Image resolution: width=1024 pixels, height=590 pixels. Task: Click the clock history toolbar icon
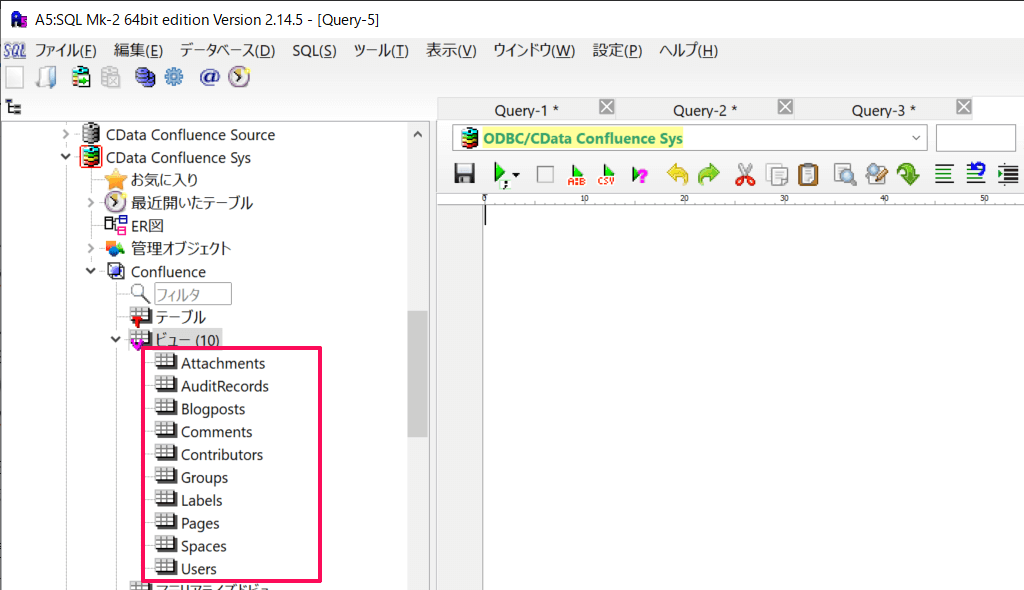pos(239,77)
